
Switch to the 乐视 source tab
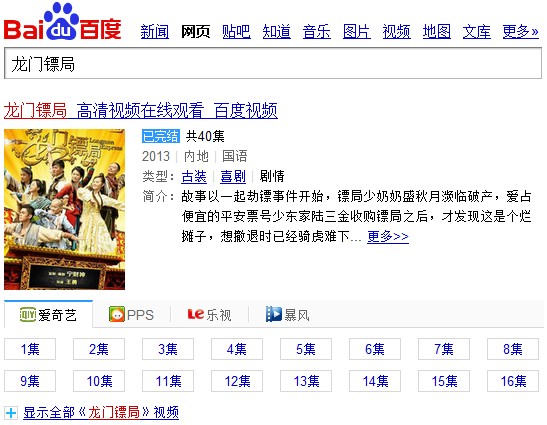click(x=209, y=314)
